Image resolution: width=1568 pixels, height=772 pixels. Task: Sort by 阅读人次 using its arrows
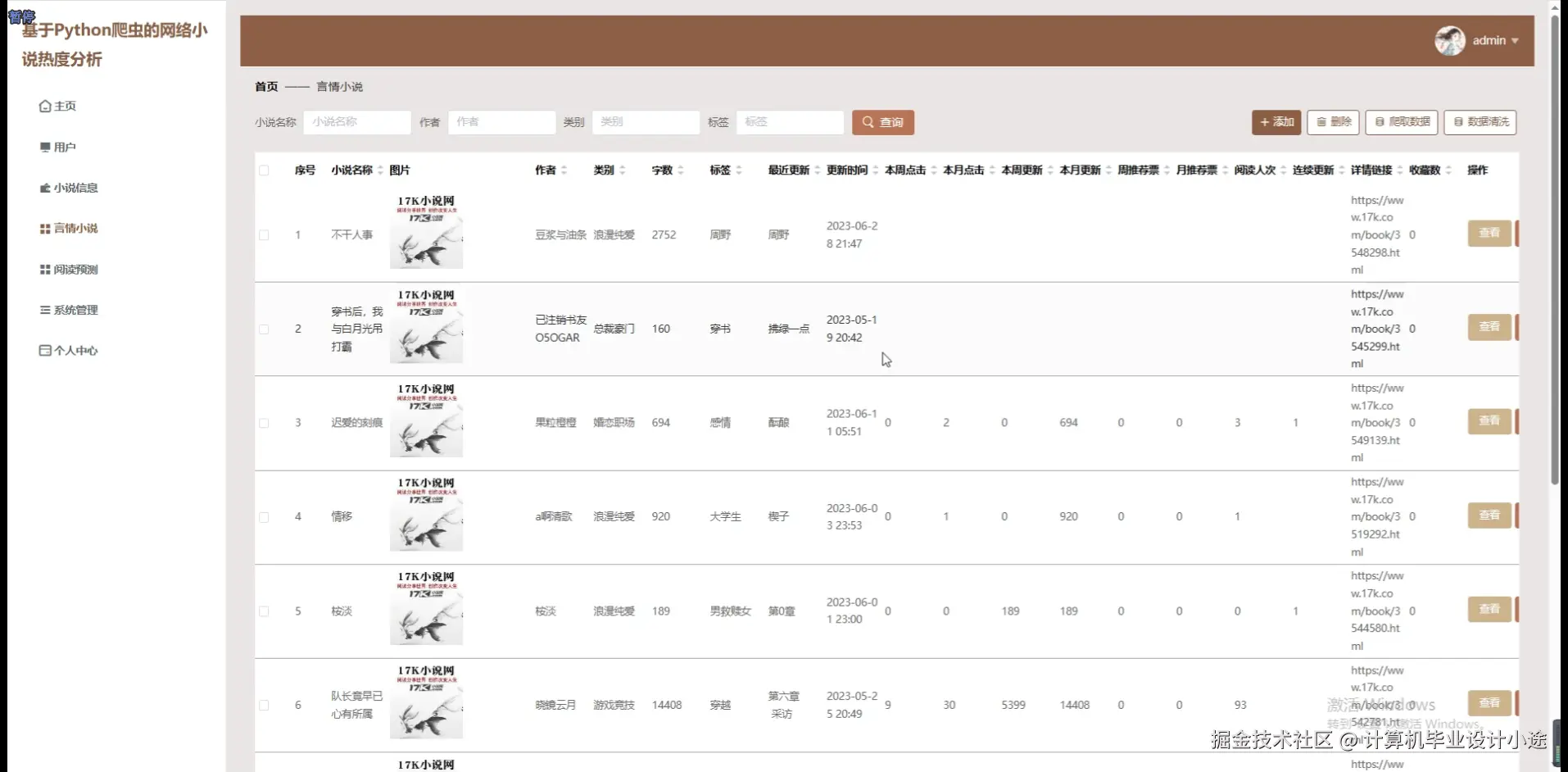click(1283, 170)
